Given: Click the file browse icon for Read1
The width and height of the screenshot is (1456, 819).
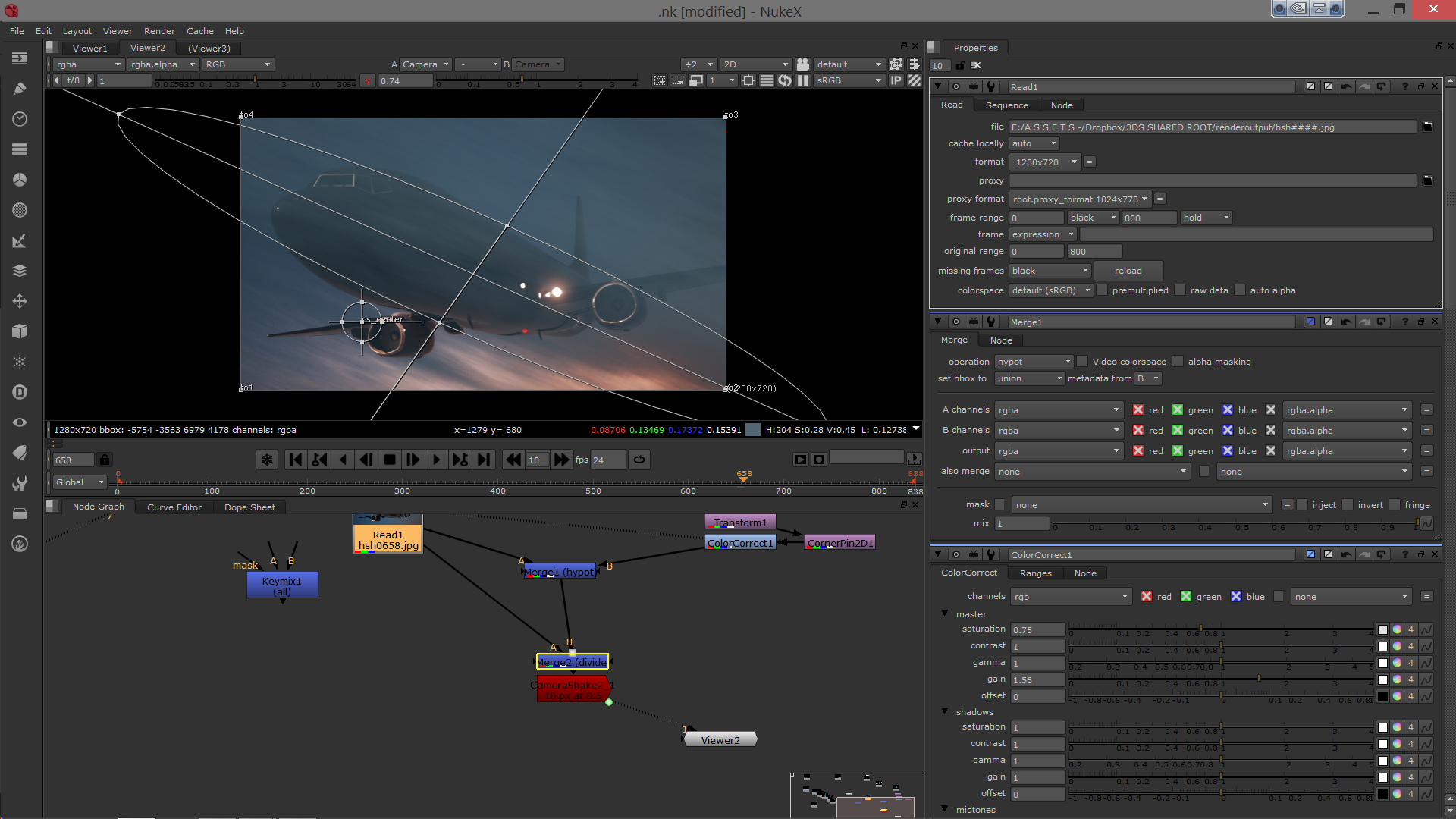Looking at the screenshot, I should tap(1427, 127).
